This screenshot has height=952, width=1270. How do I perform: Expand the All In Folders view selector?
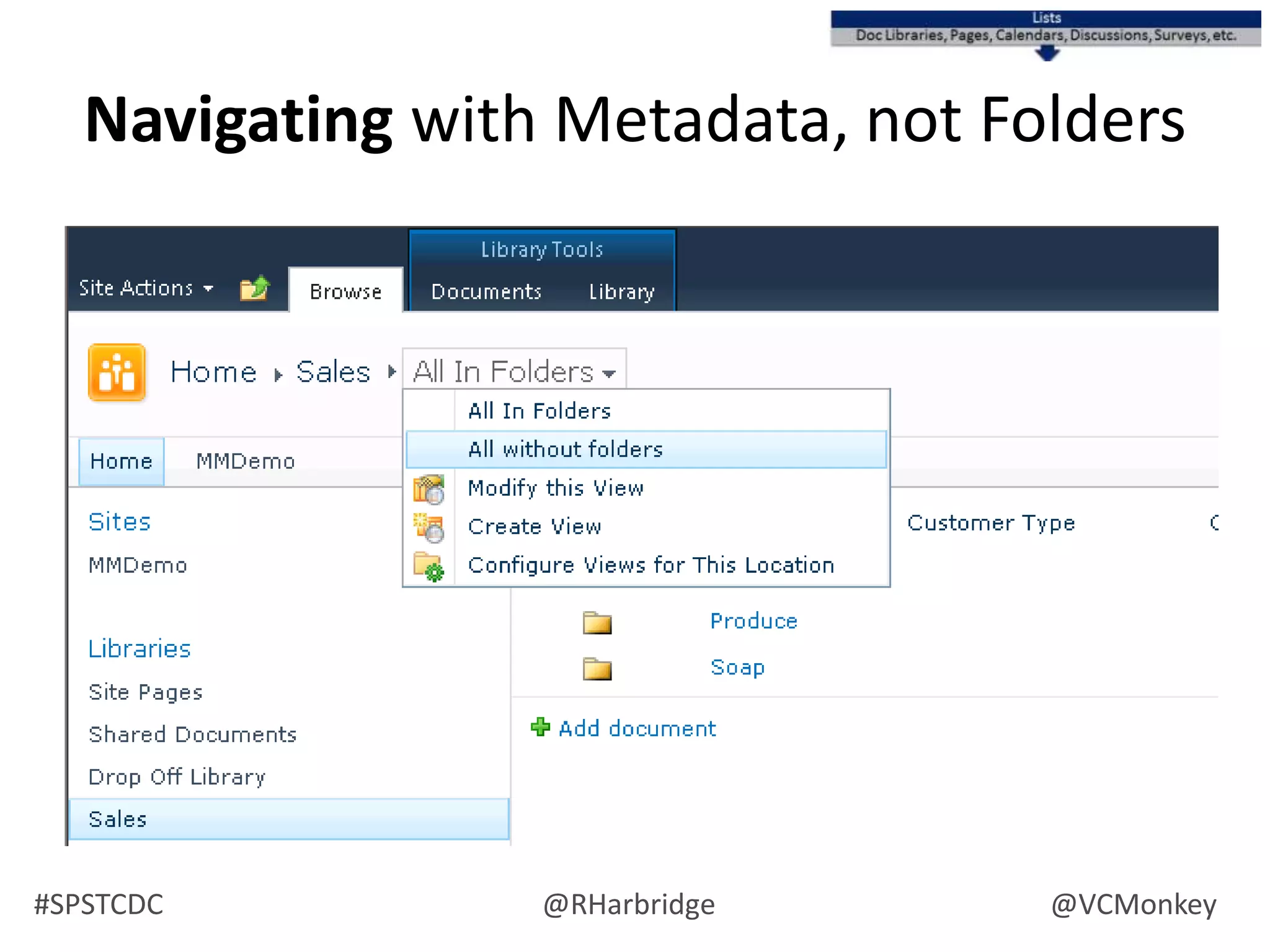coord(514,372)
